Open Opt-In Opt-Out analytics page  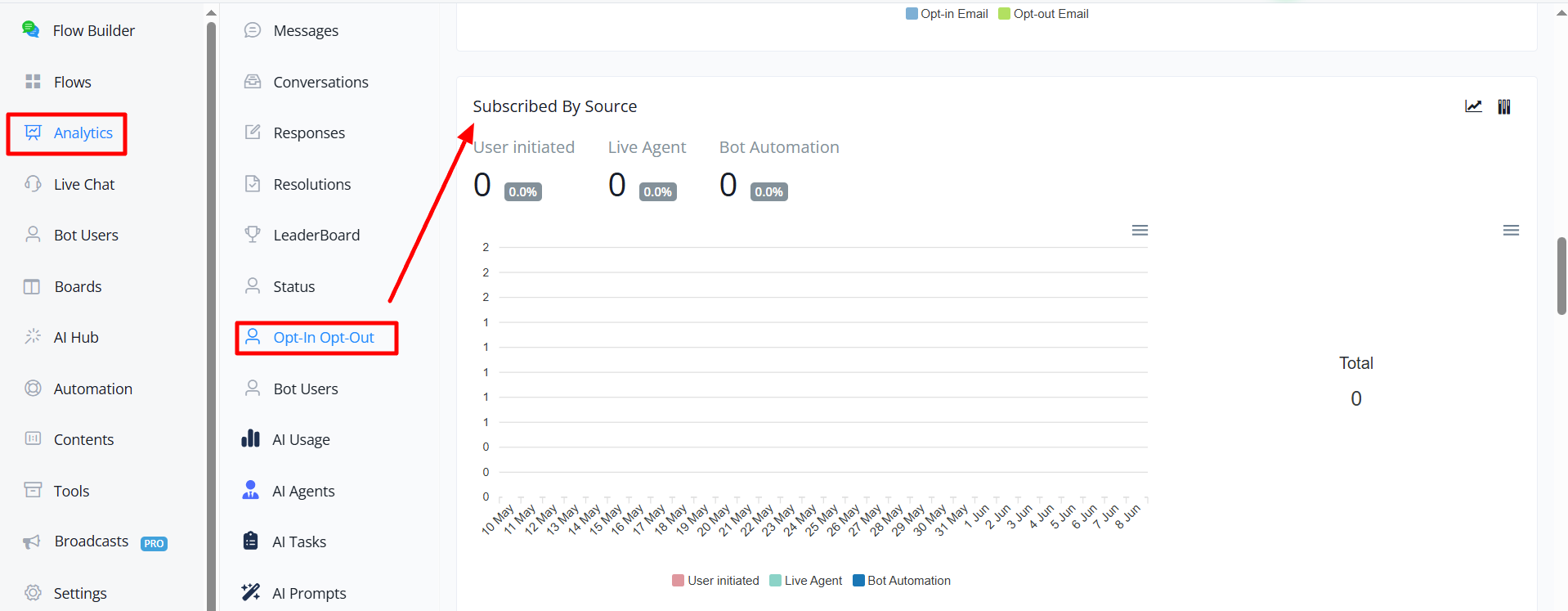point(316,338)
